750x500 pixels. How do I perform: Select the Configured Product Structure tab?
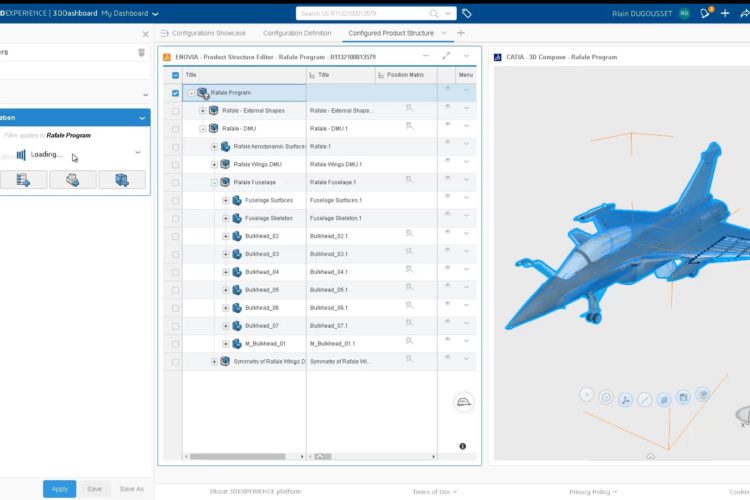coord(391,33)
